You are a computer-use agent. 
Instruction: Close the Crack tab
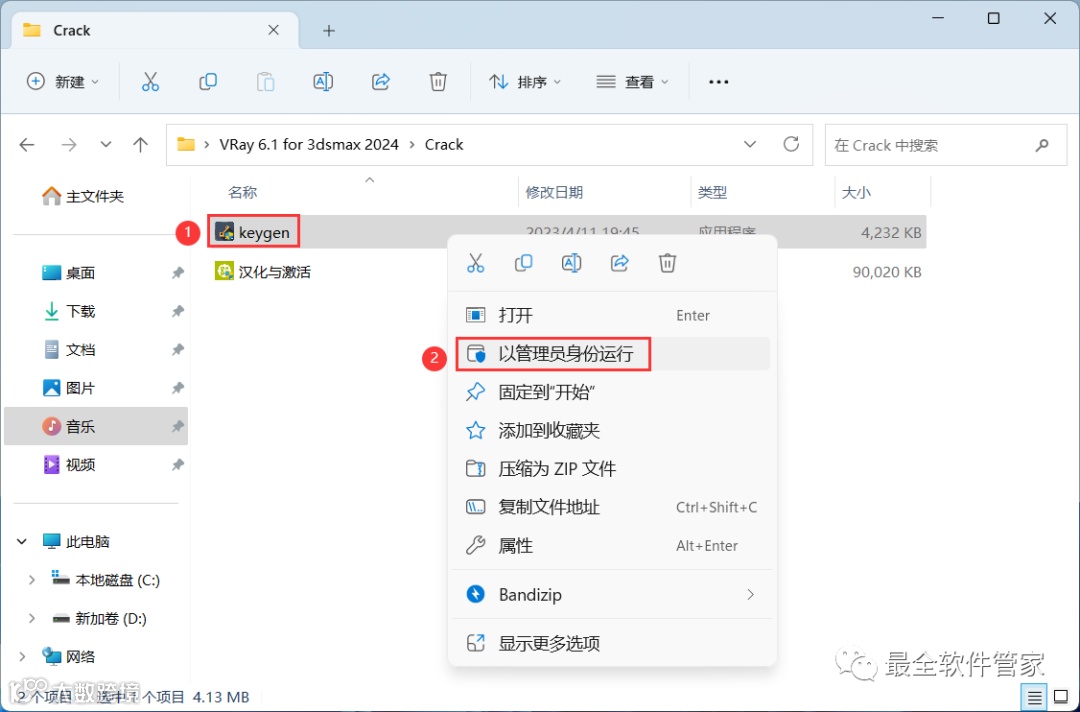click(x=273, y=30)
